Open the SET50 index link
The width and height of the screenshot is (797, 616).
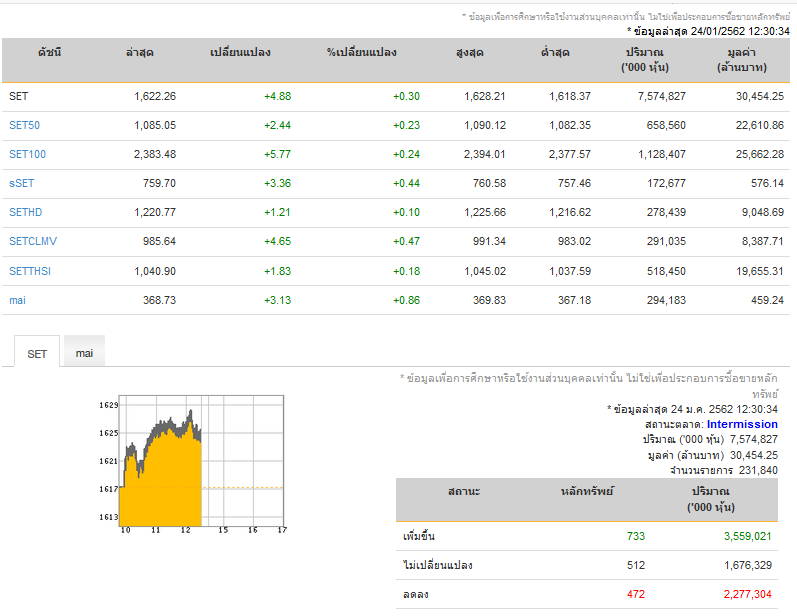pos(24,125)
